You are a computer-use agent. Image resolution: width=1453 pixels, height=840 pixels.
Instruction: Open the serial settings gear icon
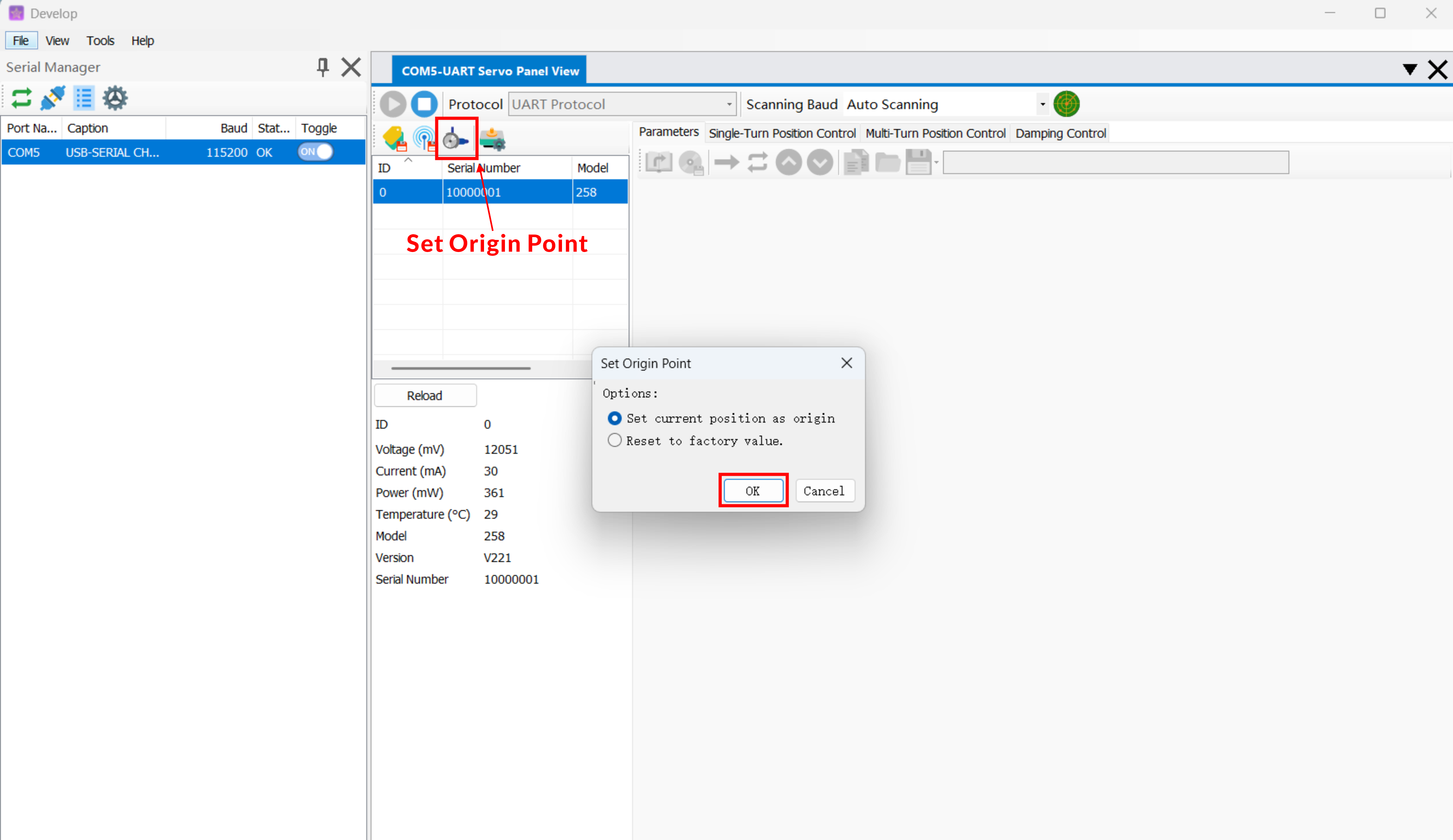click(115, 98)
